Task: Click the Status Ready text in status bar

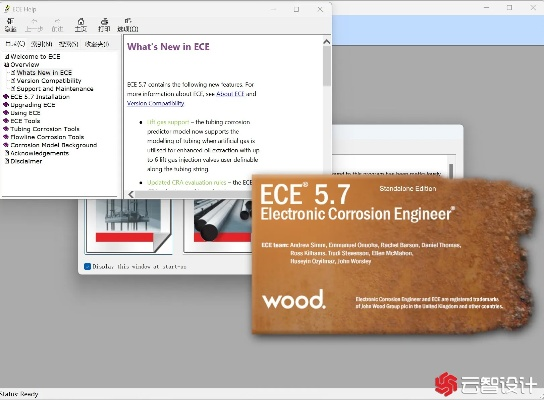Action: coord(19,394)
